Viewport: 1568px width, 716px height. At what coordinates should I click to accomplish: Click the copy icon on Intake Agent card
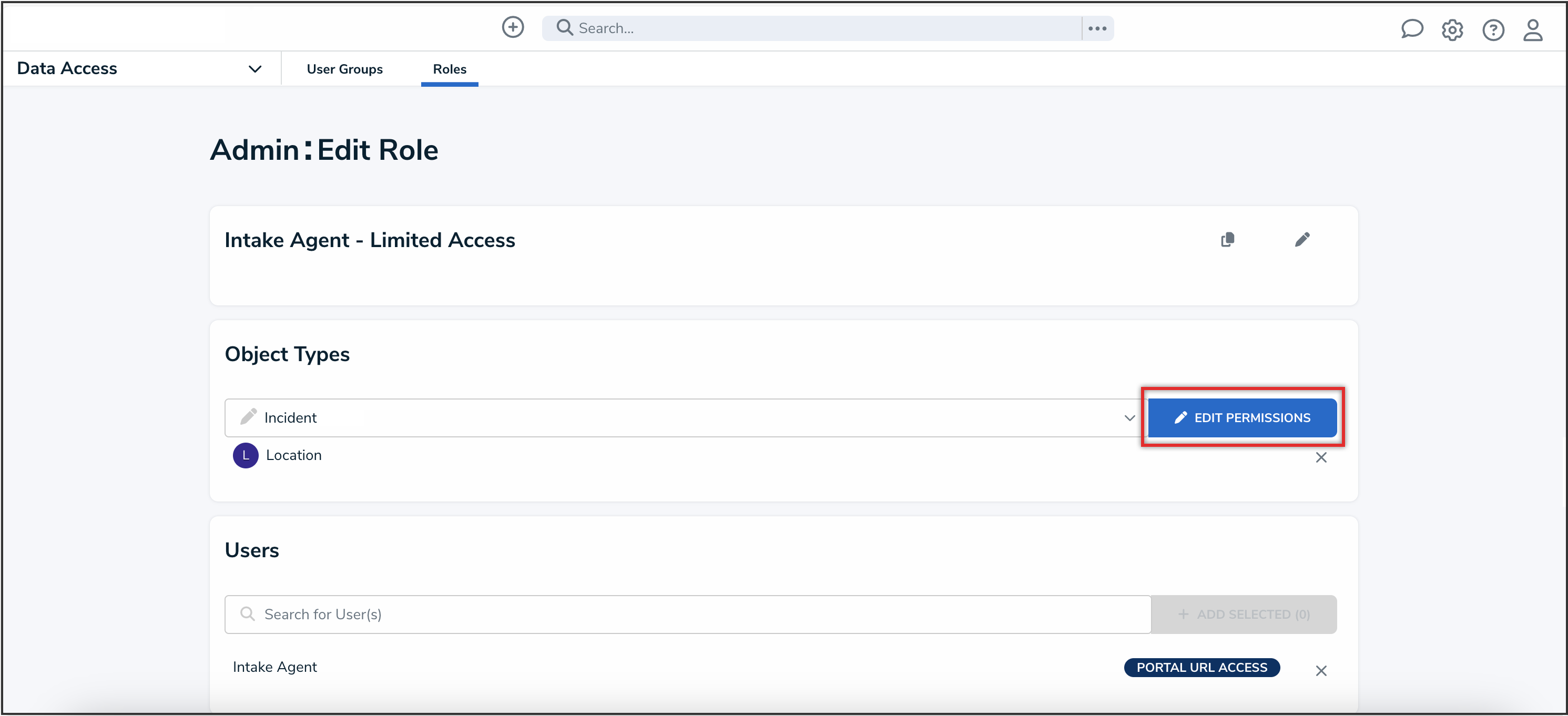(x=1228, y=240)
